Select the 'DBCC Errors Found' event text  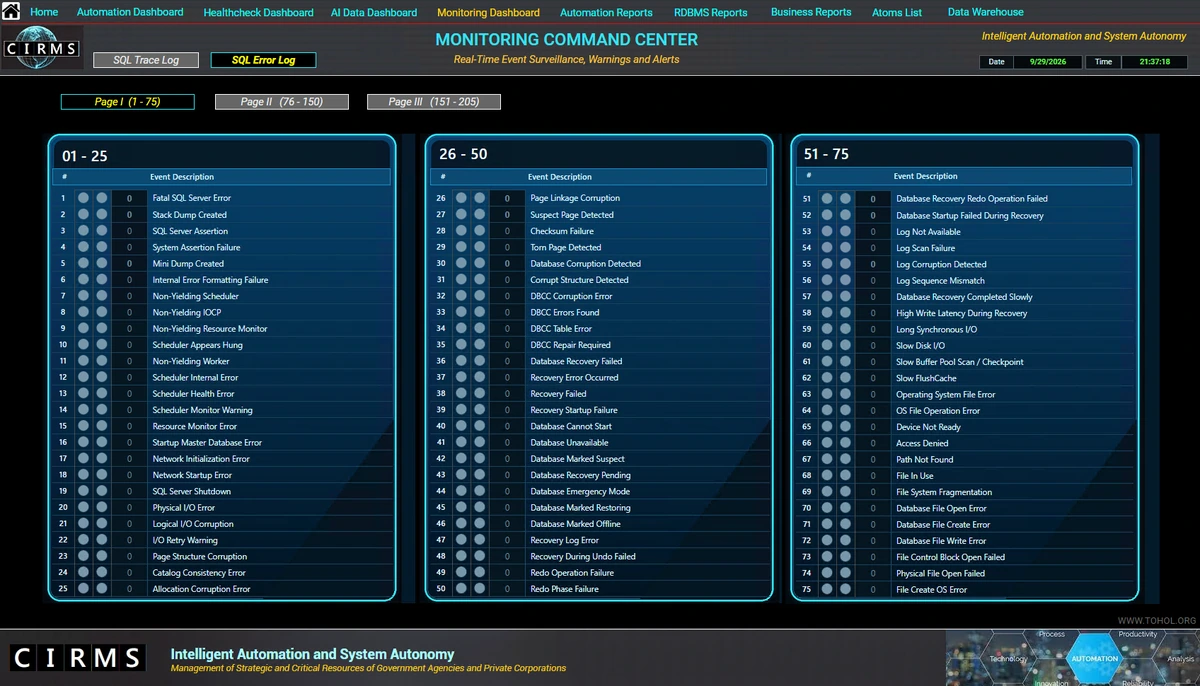(x=565, y=312)
